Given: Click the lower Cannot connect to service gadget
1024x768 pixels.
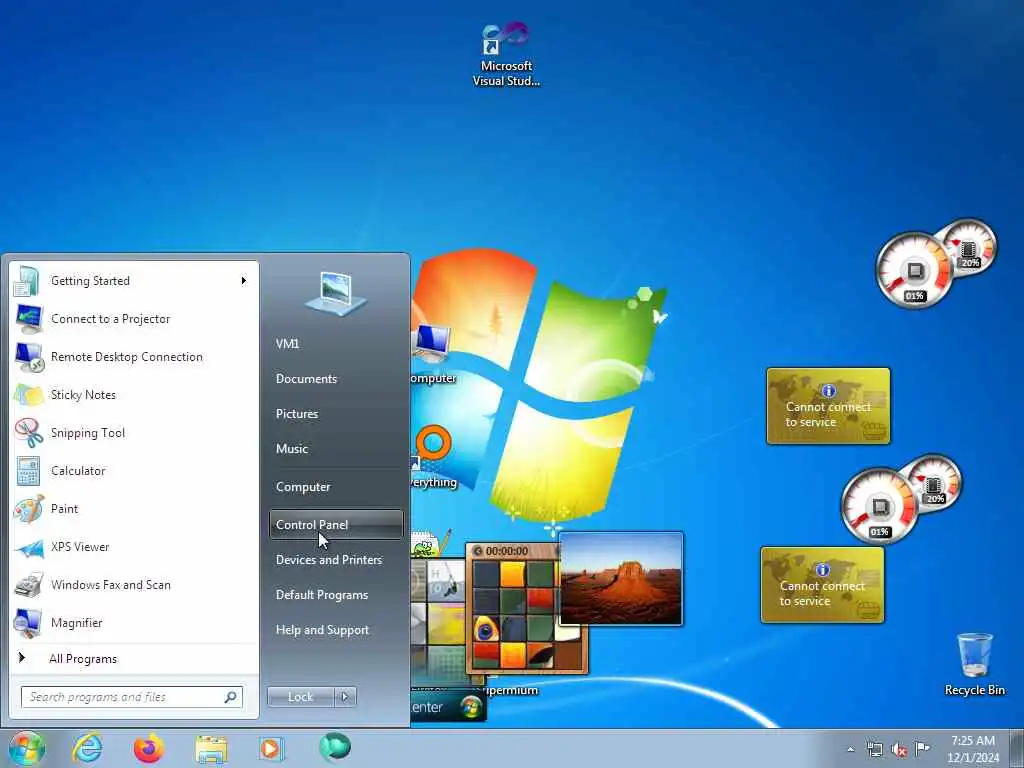Looking at the screenshot, I should 822,585.
